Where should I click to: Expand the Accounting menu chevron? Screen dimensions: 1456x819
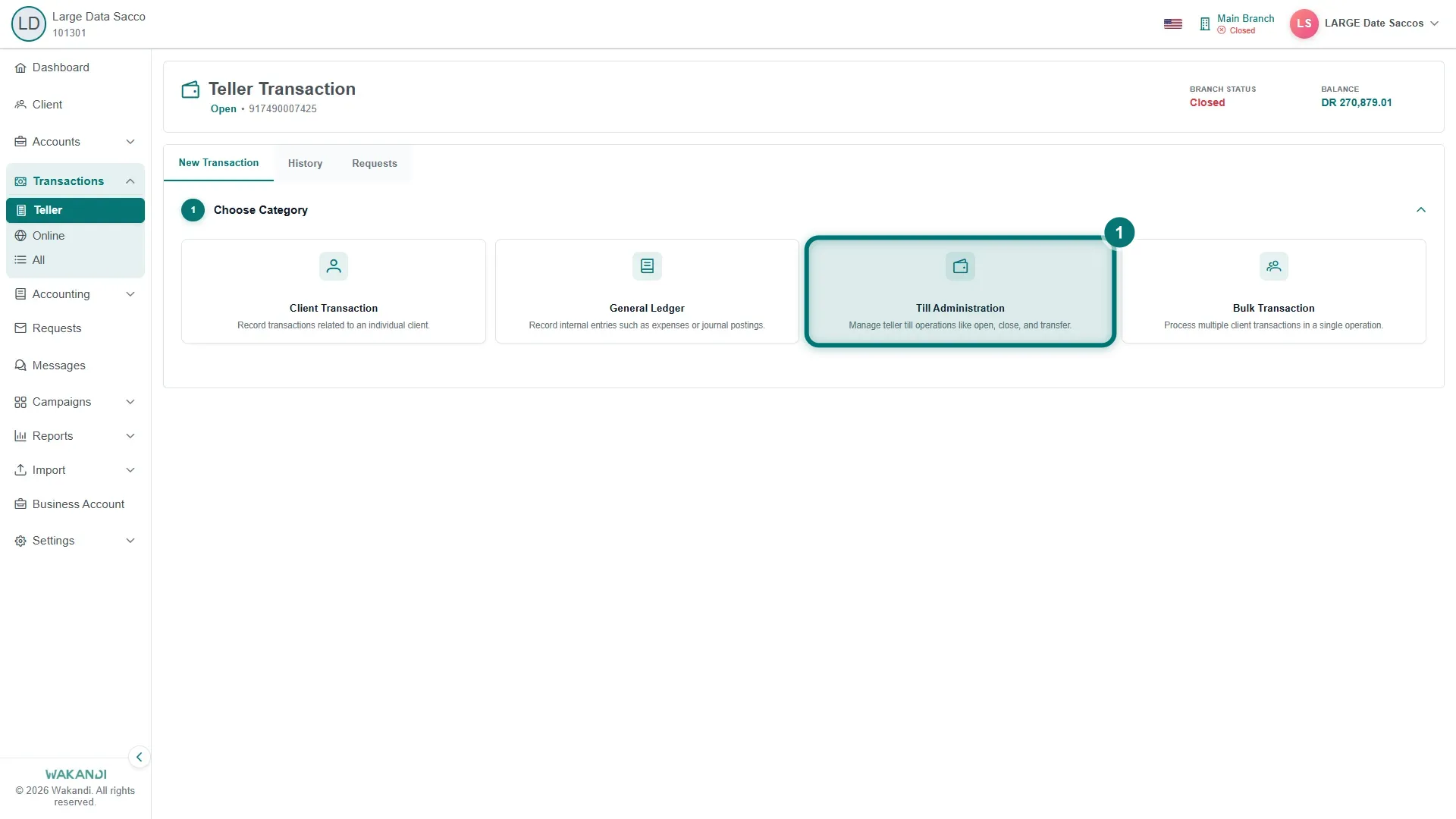(x=130, y=294)
